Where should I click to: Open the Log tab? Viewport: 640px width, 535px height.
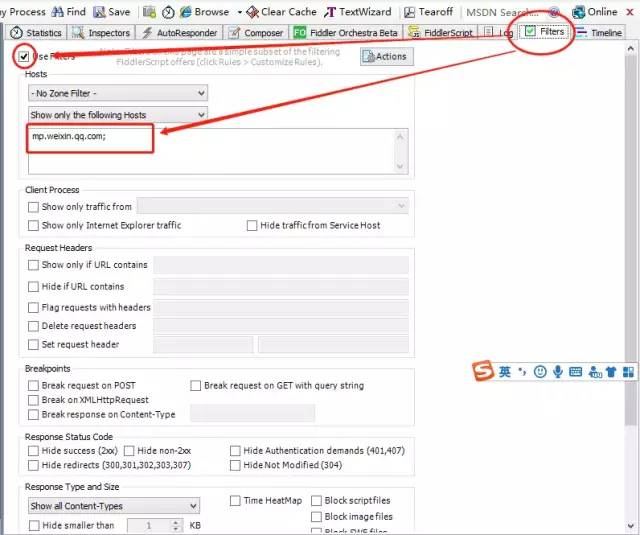click(499, 33)
